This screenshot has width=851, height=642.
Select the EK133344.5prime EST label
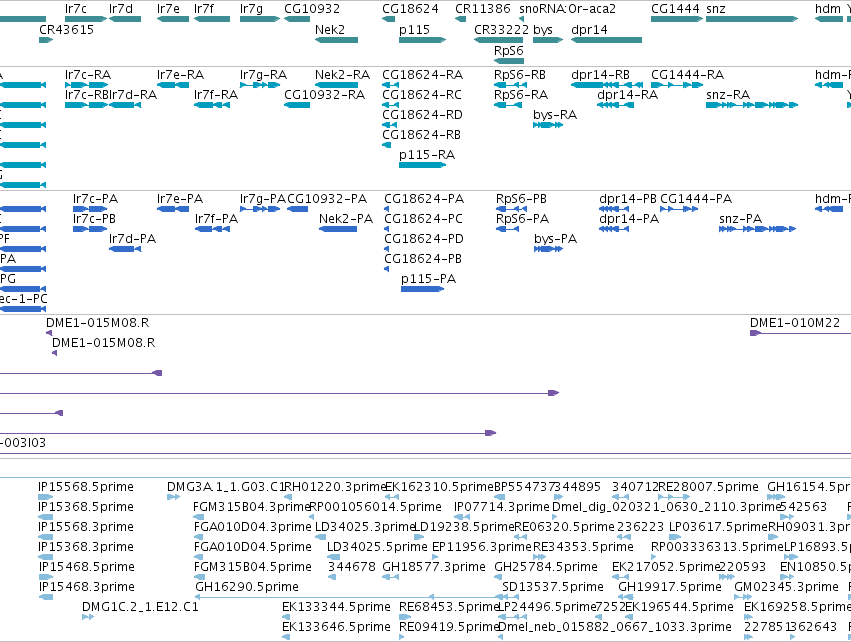[x=336, y=607]
